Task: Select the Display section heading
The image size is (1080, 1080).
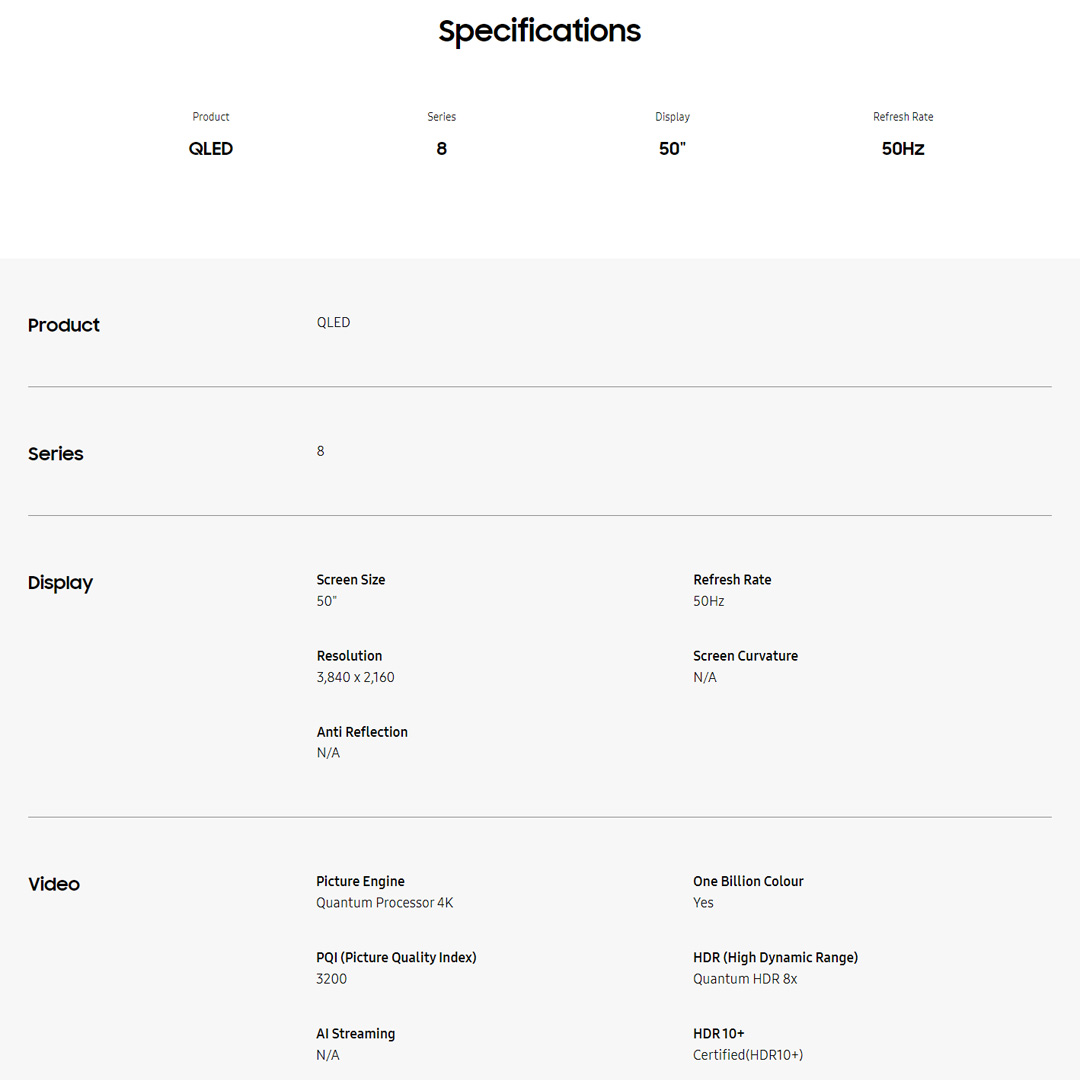Action: coord(60,583)
